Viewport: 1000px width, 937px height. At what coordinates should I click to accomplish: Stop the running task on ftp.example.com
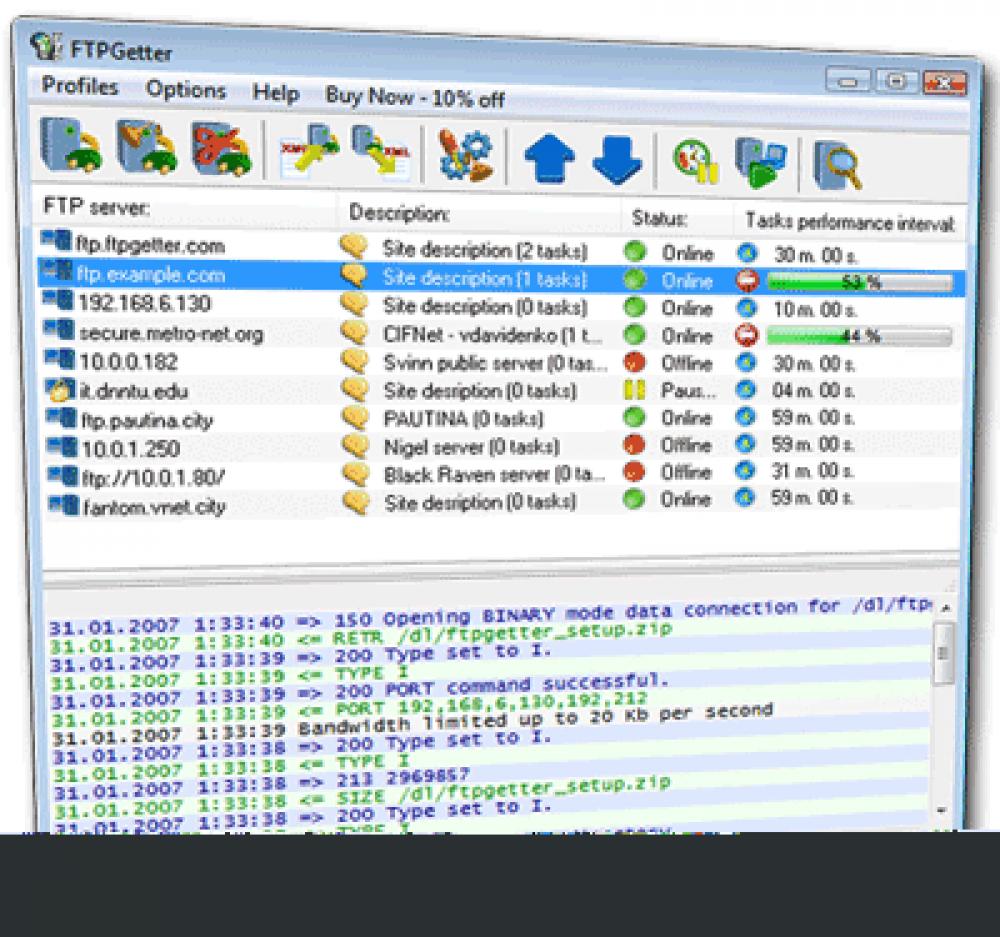pyautogui.click(x=749, y=280)
